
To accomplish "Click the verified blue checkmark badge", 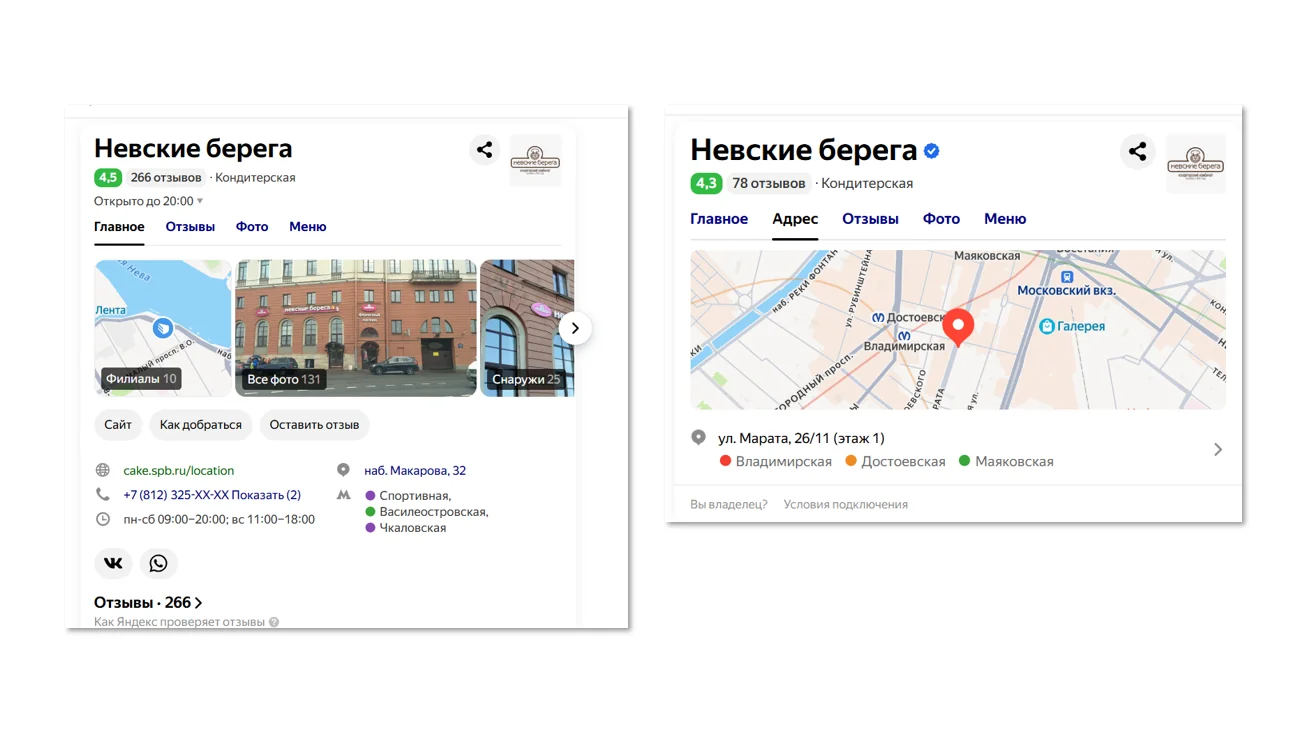I will coord(931,151).
